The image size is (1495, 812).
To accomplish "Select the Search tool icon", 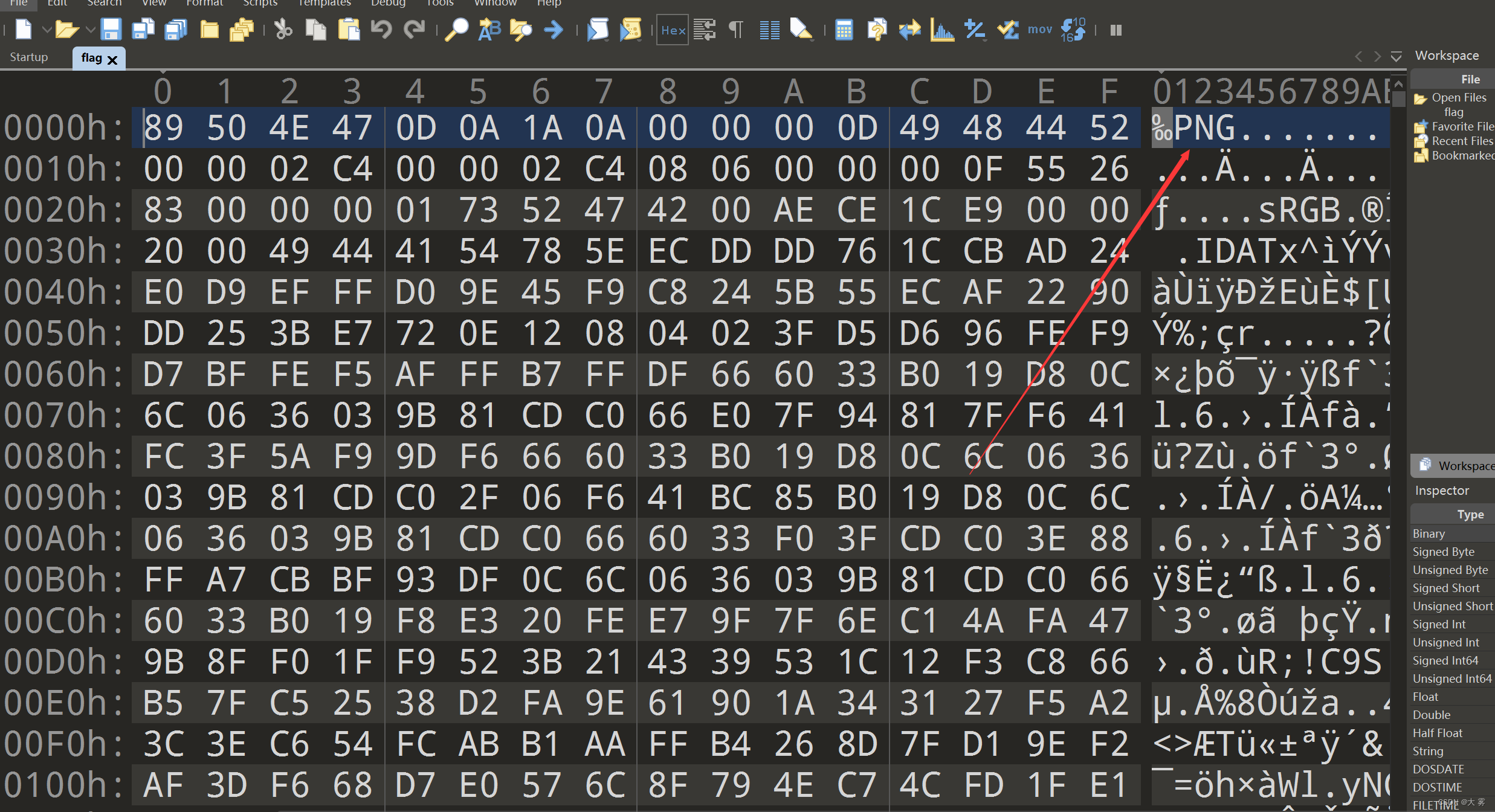I will pyautogui.click(x=456, y=30).
